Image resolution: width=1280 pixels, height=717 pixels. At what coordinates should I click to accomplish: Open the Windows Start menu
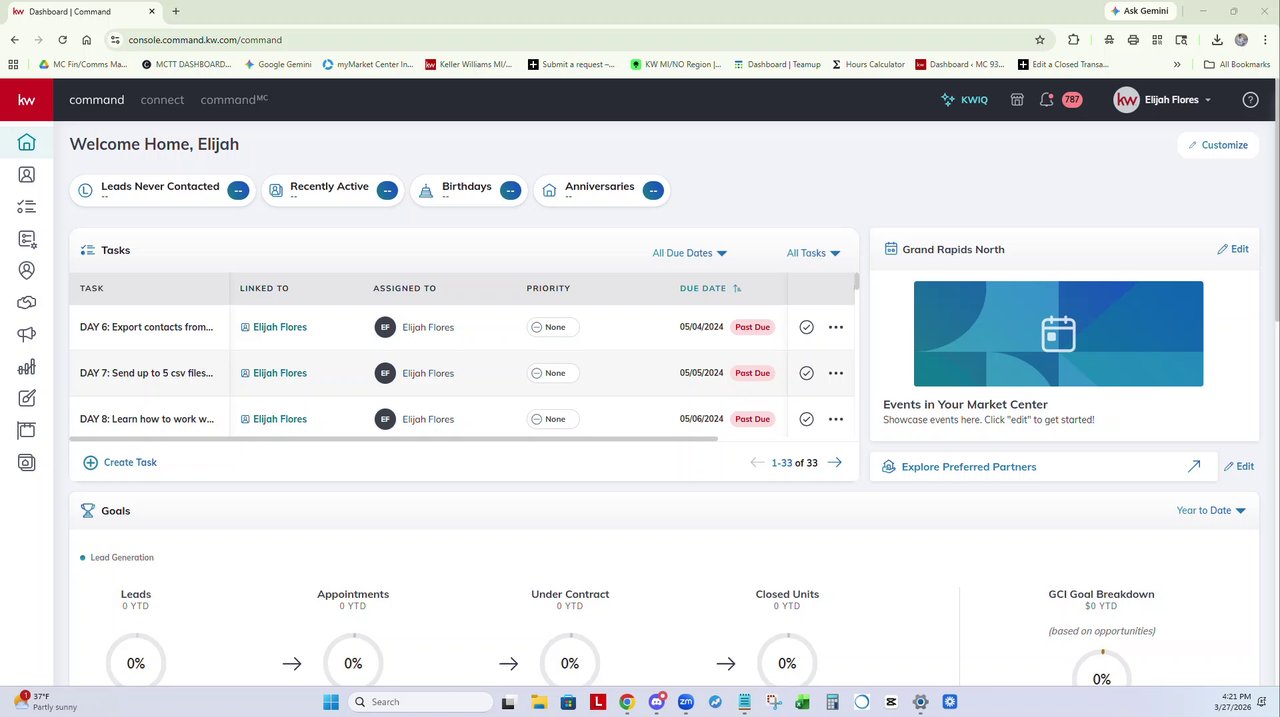pyautogui.click(x=331, y=702)
